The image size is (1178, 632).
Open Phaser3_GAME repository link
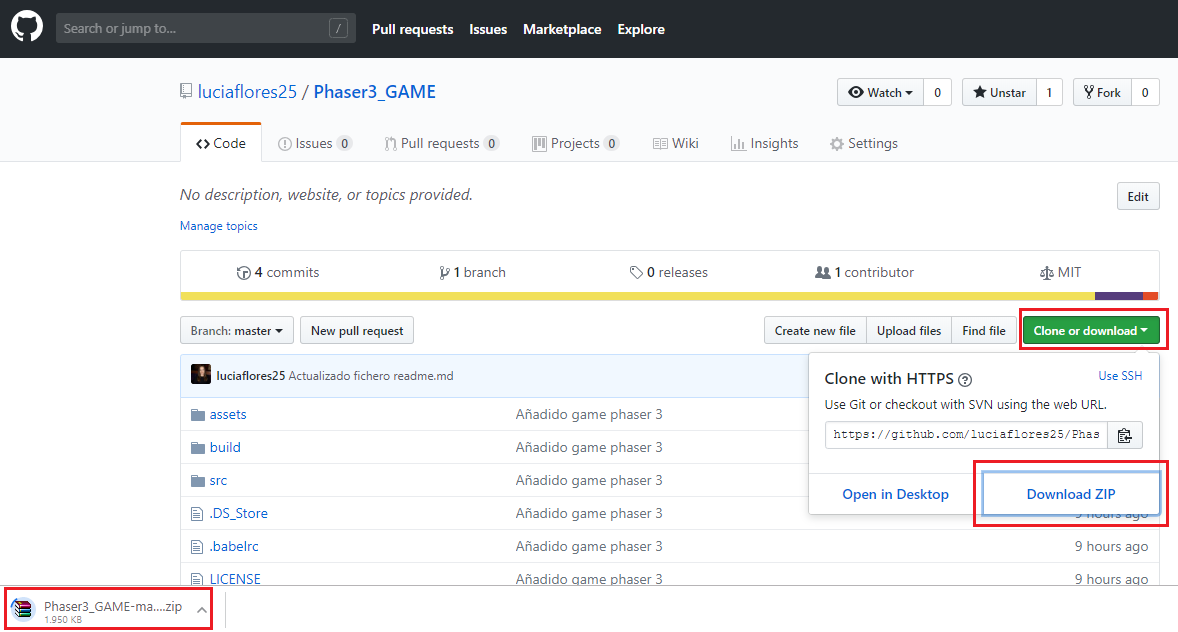click(x=374, y=92)
